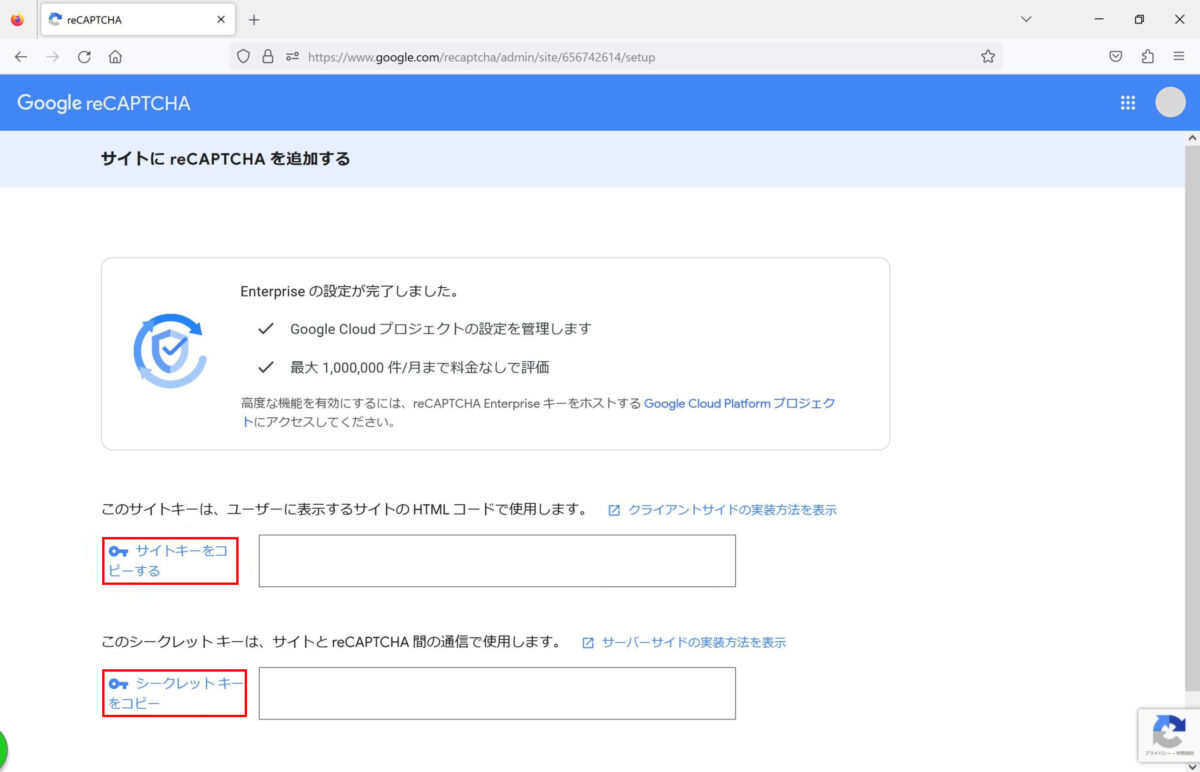This screenshot has height=772, width=1200.
Task: Click text Enterprise の設定が完了しました。
Action: click(x=350, y=292)
